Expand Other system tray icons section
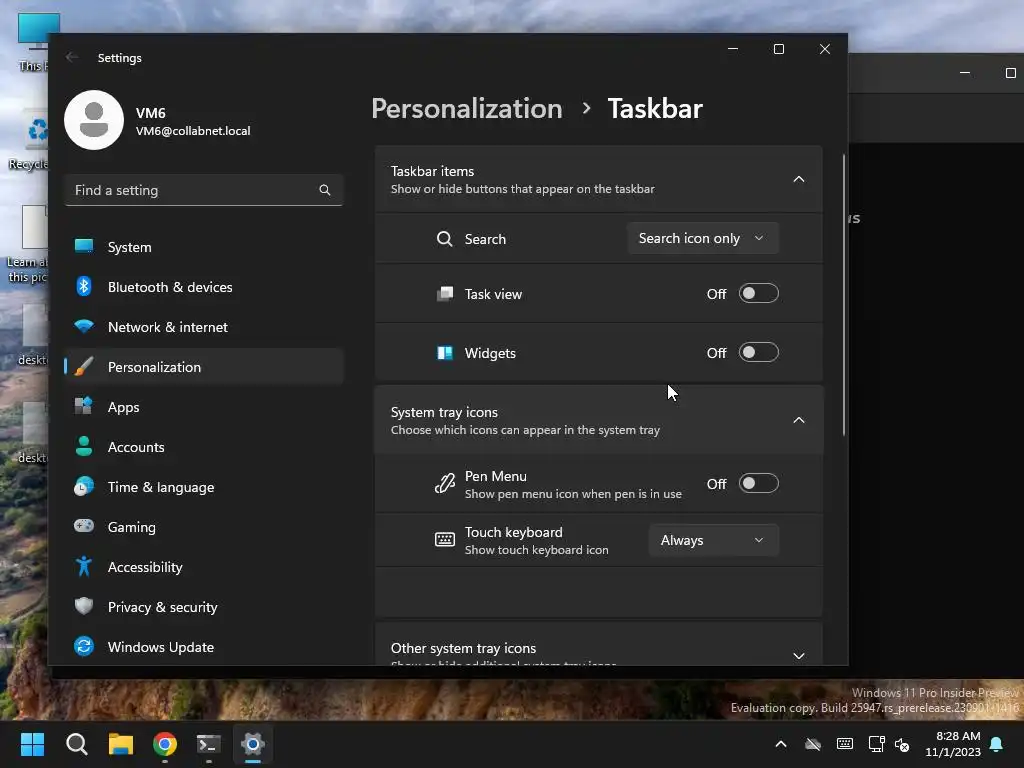1024x768 pixels. tap(799, 655)
